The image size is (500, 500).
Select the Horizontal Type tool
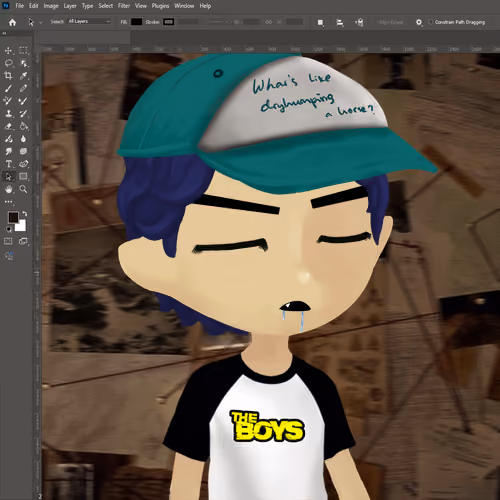pyautogui.click(x=8, y=164)
